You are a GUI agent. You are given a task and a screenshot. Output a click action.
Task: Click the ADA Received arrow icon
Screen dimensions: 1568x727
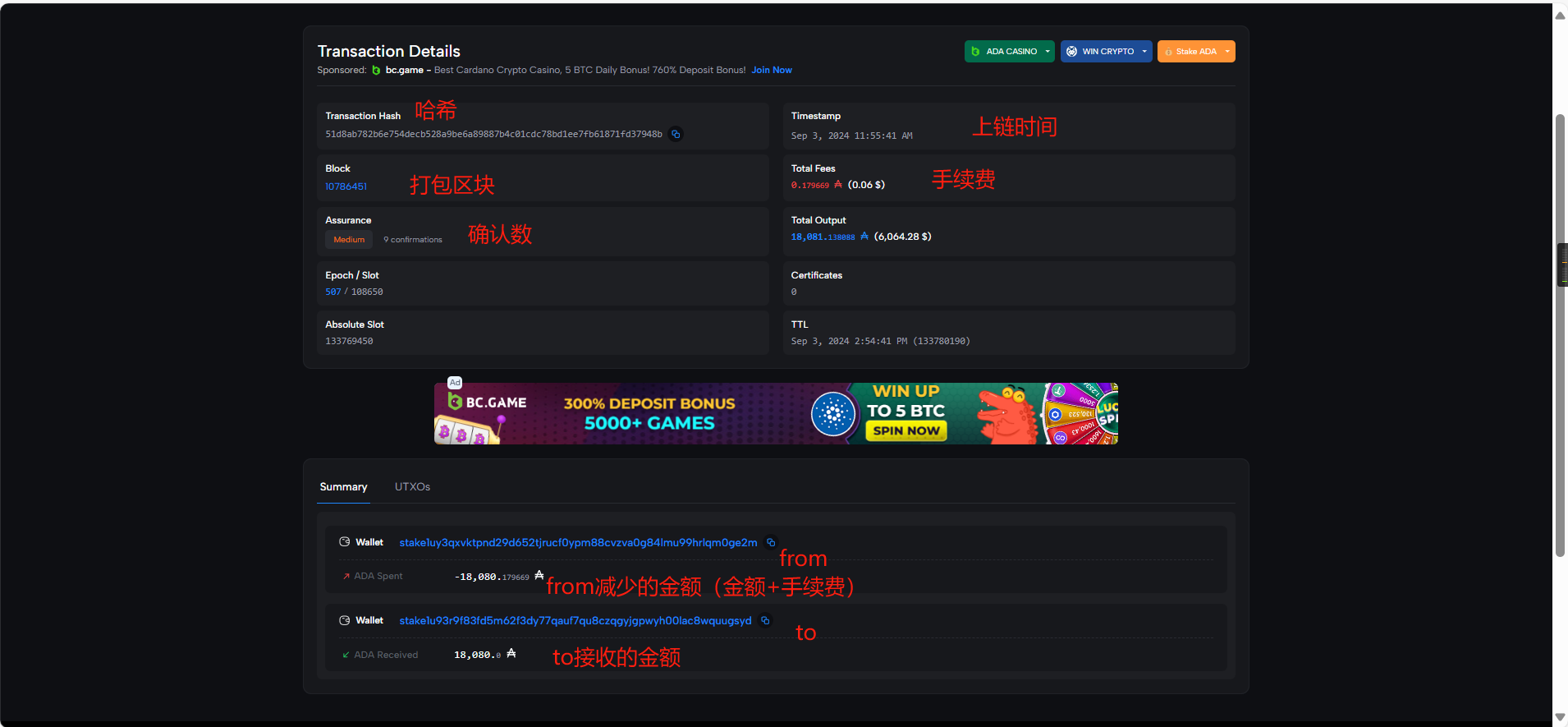[x=346, y=655]
